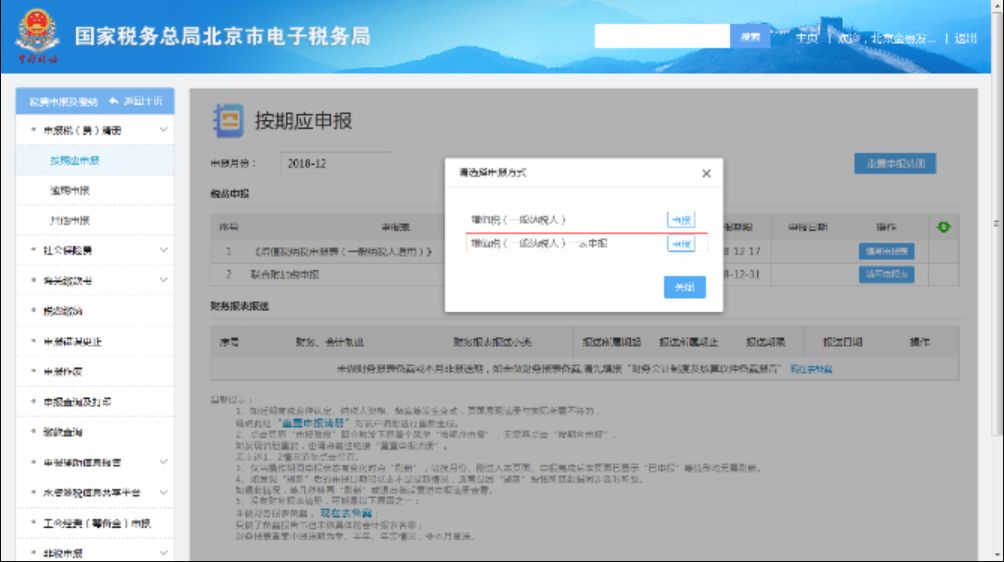Image resolution: width=1004 pixels, height=562 pixels.
Task: Click 申报 button for 增值税（一般纳税人）一表申报 row
Action: (681, 243)
